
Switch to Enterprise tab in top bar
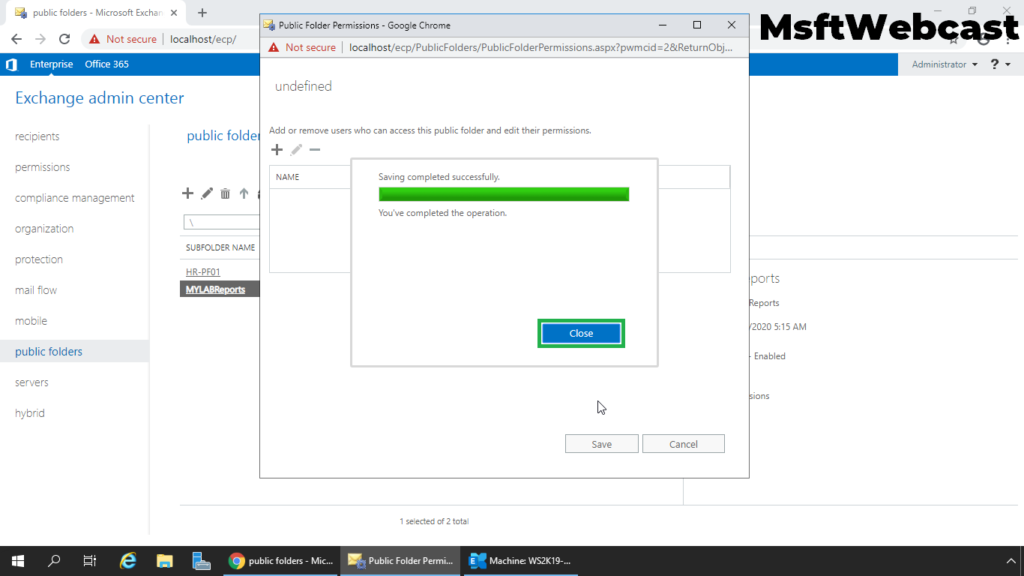coord(52,64)
